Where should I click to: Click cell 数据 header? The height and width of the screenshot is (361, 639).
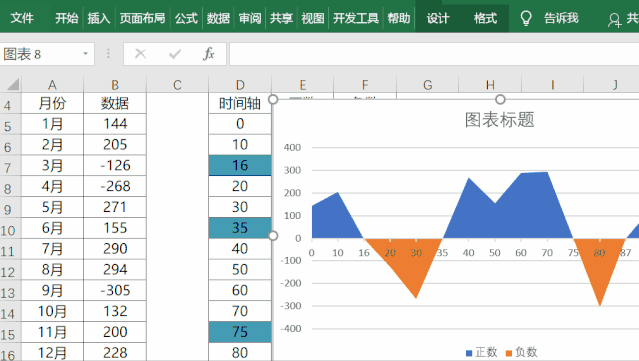(115, 103)
